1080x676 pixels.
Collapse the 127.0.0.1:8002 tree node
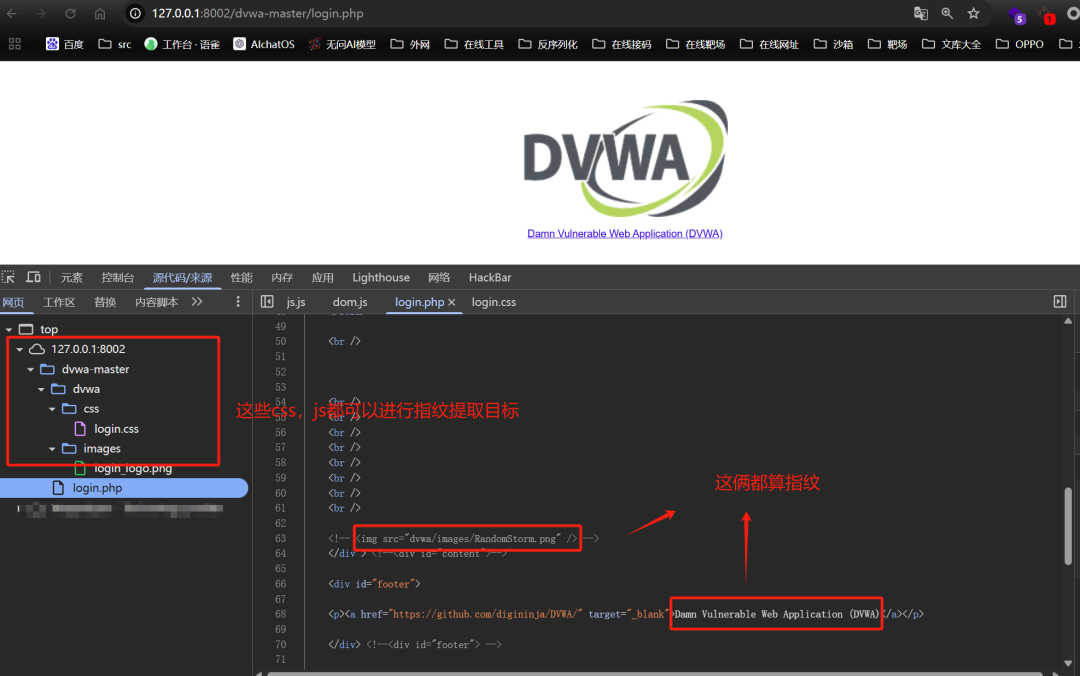19,349
